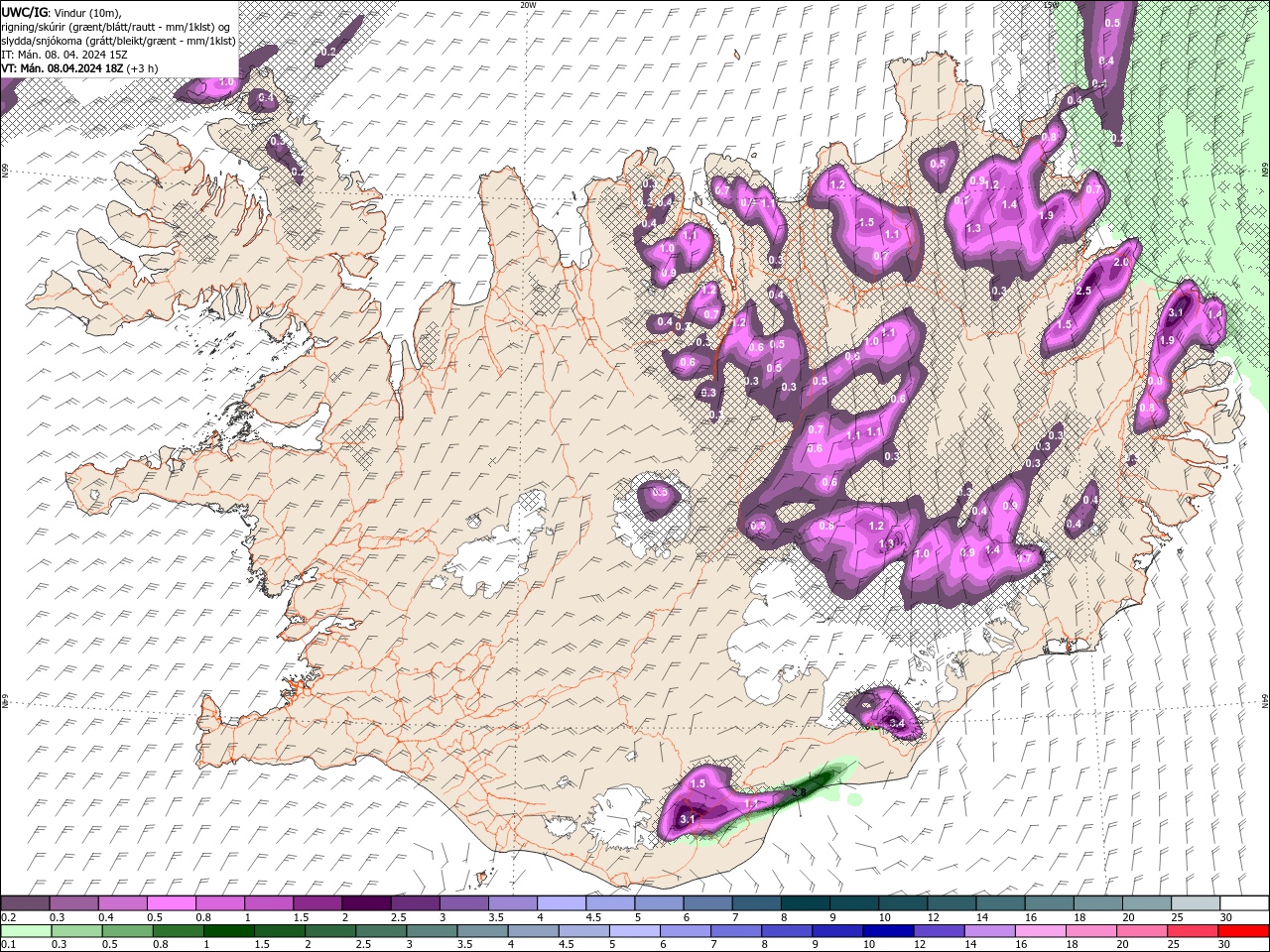Choose the 18–20 grey-teal snowfall swatch
The image size is (1270, 952).
tap(1097, 903)
